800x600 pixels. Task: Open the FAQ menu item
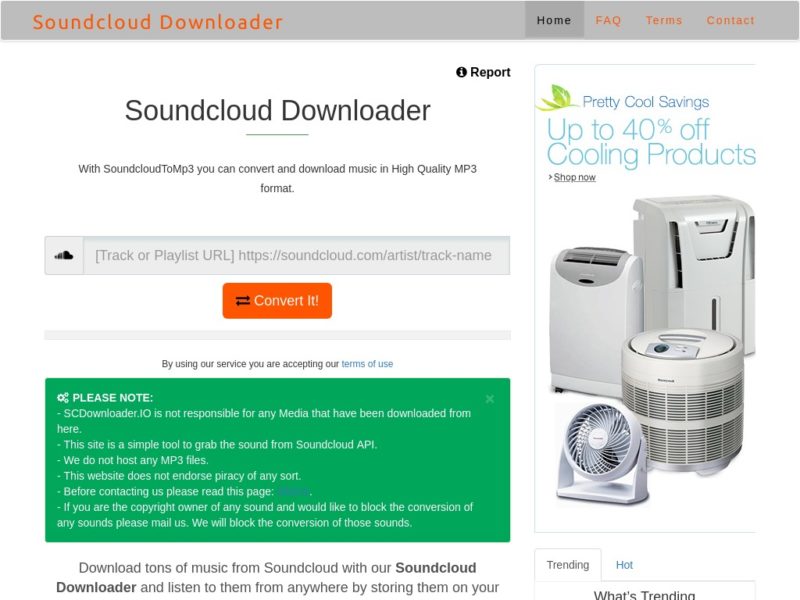608,20
